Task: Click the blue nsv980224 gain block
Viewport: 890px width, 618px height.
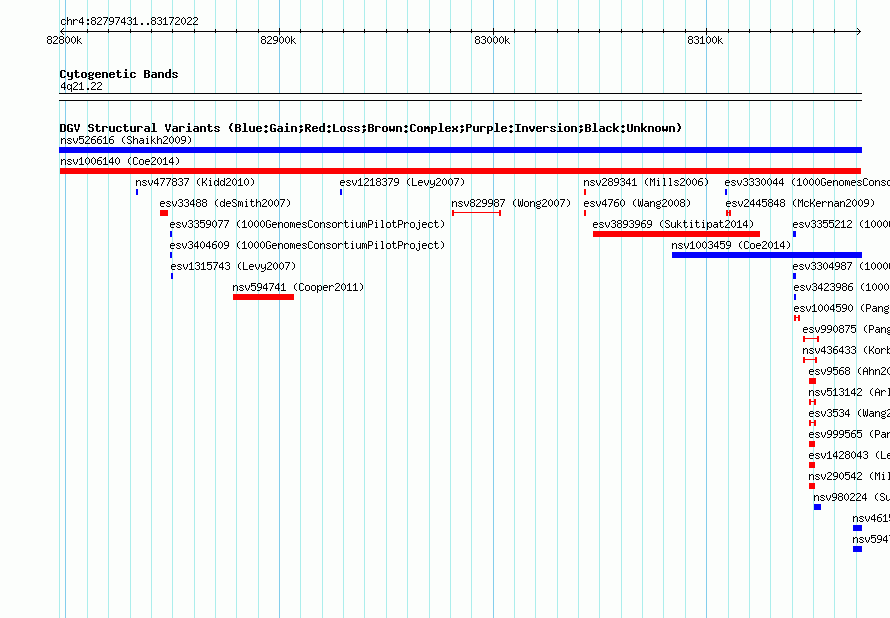Action: tap(817, 507)
